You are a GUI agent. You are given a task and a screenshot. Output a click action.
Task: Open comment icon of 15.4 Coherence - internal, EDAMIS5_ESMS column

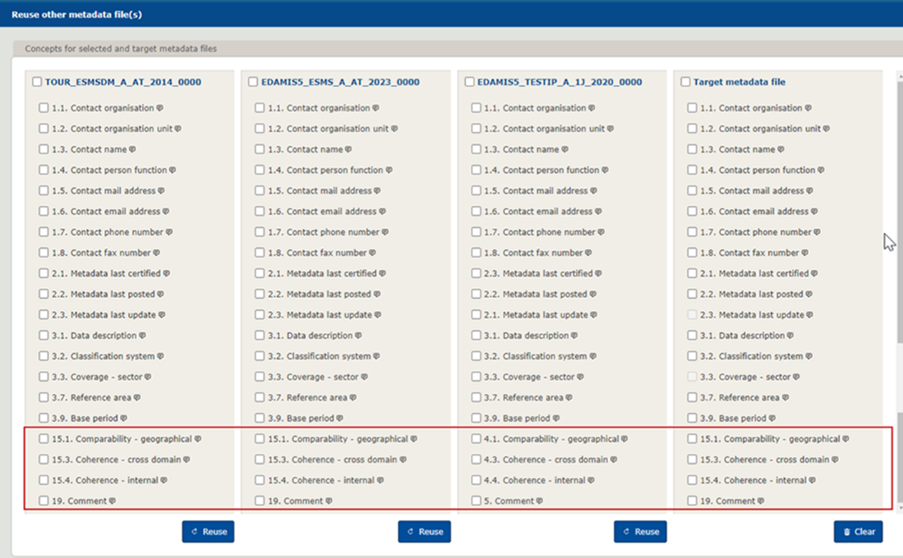tap(380, 480)
